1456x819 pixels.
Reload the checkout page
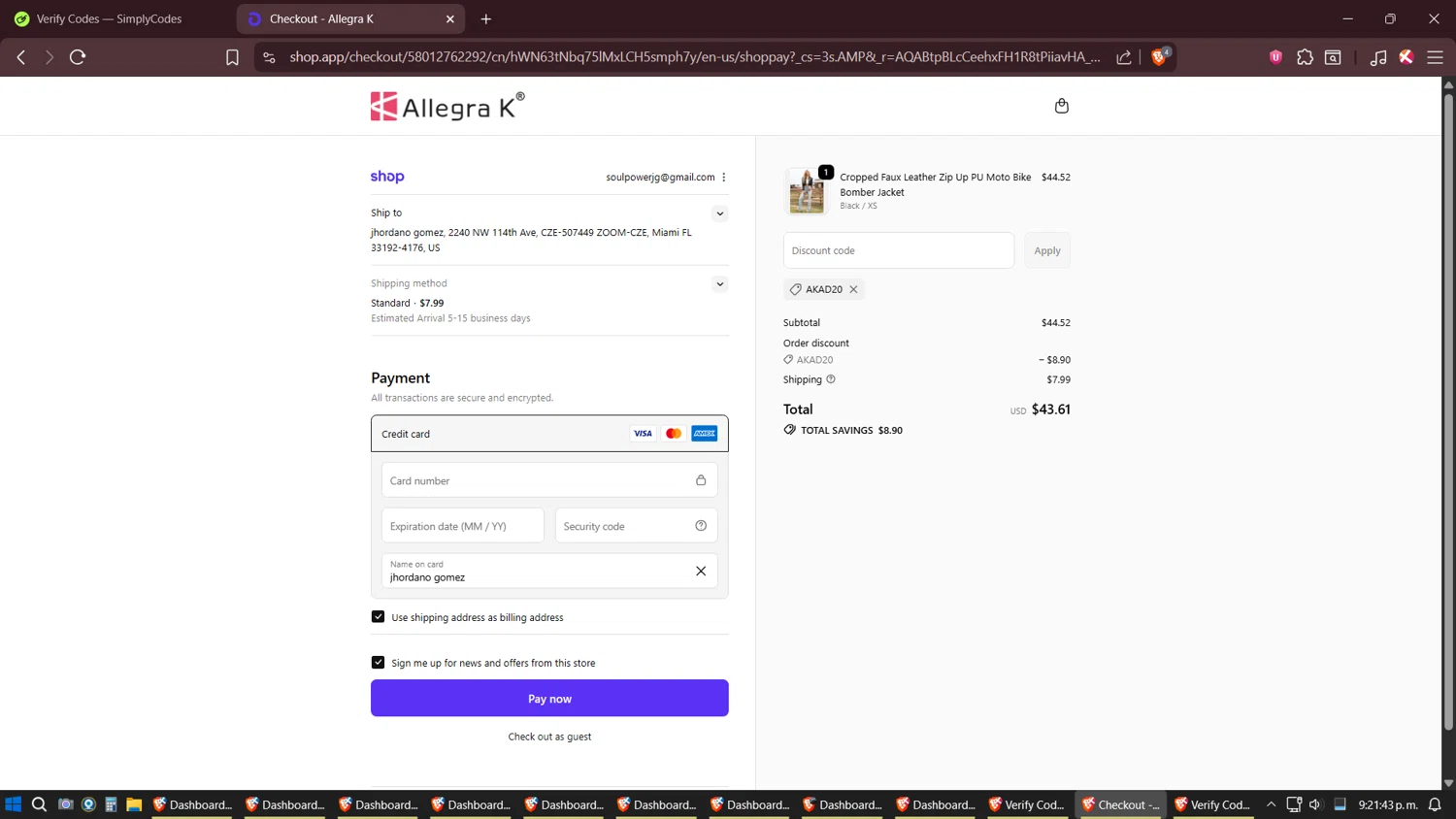(x=78, y=57)
